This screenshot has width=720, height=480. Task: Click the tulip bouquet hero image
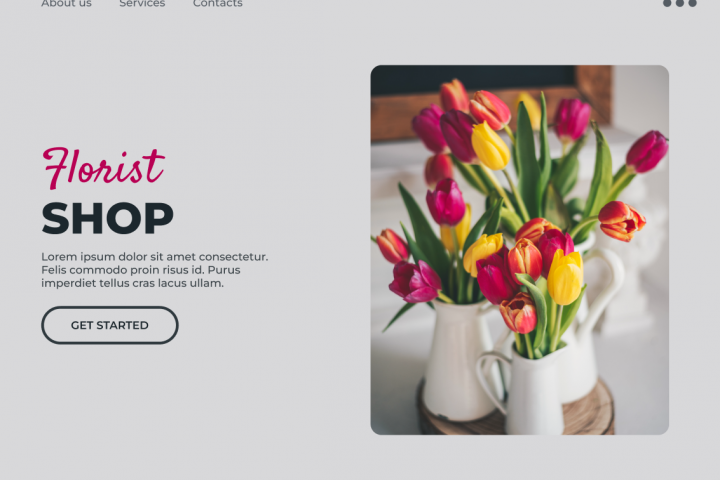point(519,250)
